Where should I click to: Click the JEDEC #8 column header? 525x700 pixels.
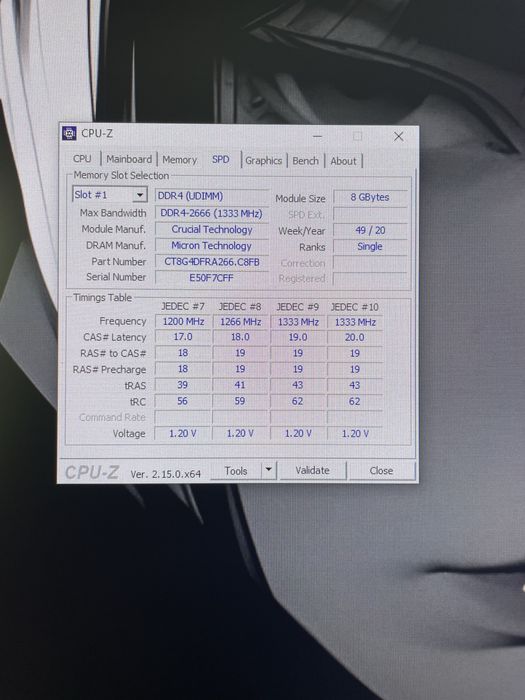240,307
